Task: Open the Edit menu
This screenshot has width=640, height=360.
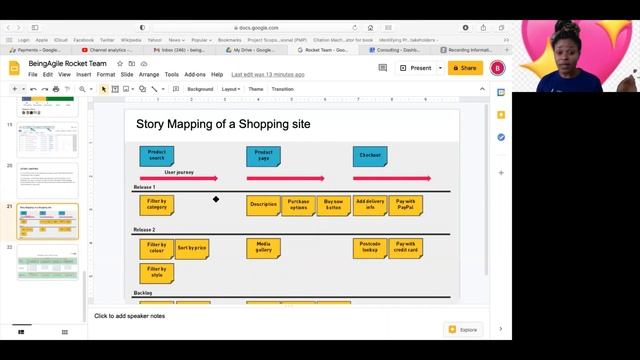Action: (48, 75)
